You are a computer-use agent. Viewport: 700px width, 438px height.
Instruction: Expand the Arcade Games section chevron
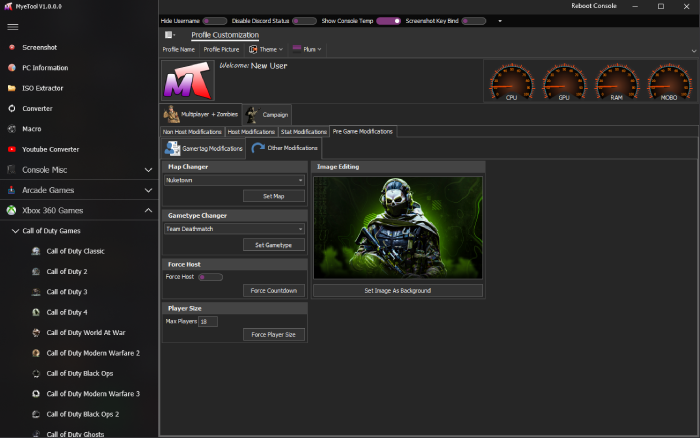pos(148,190)
